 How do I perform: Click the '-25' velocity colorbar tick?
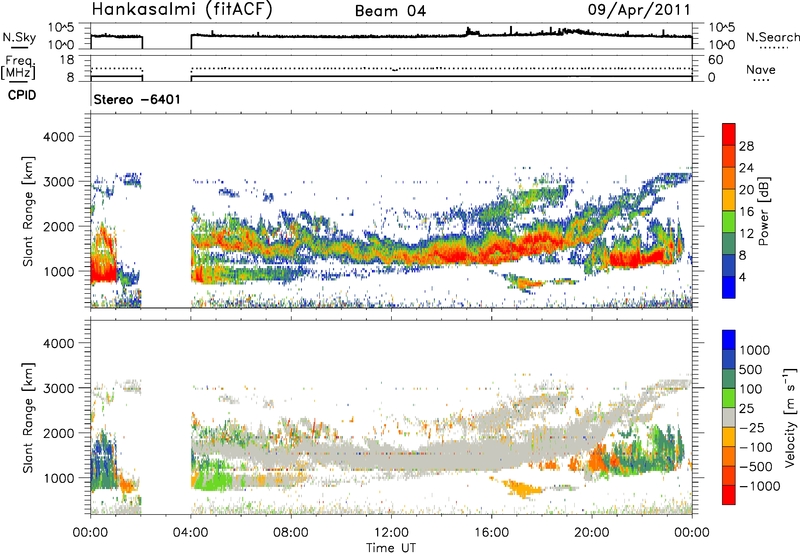[x=753, y=427]
